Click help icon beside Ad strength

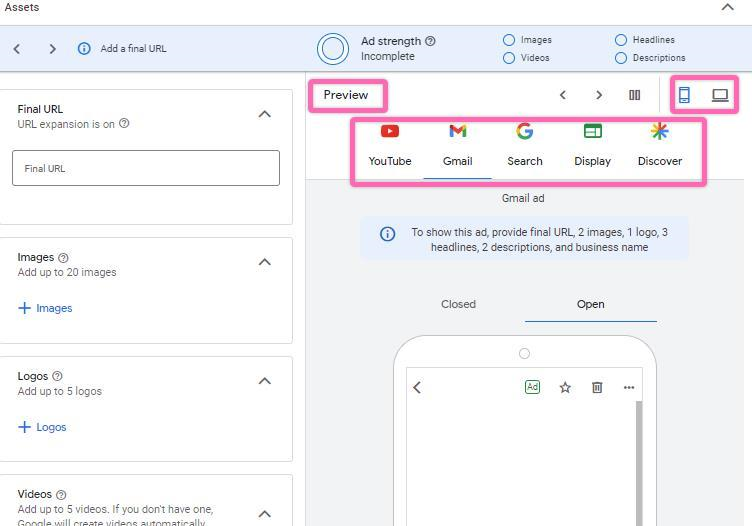coord(430,41)
